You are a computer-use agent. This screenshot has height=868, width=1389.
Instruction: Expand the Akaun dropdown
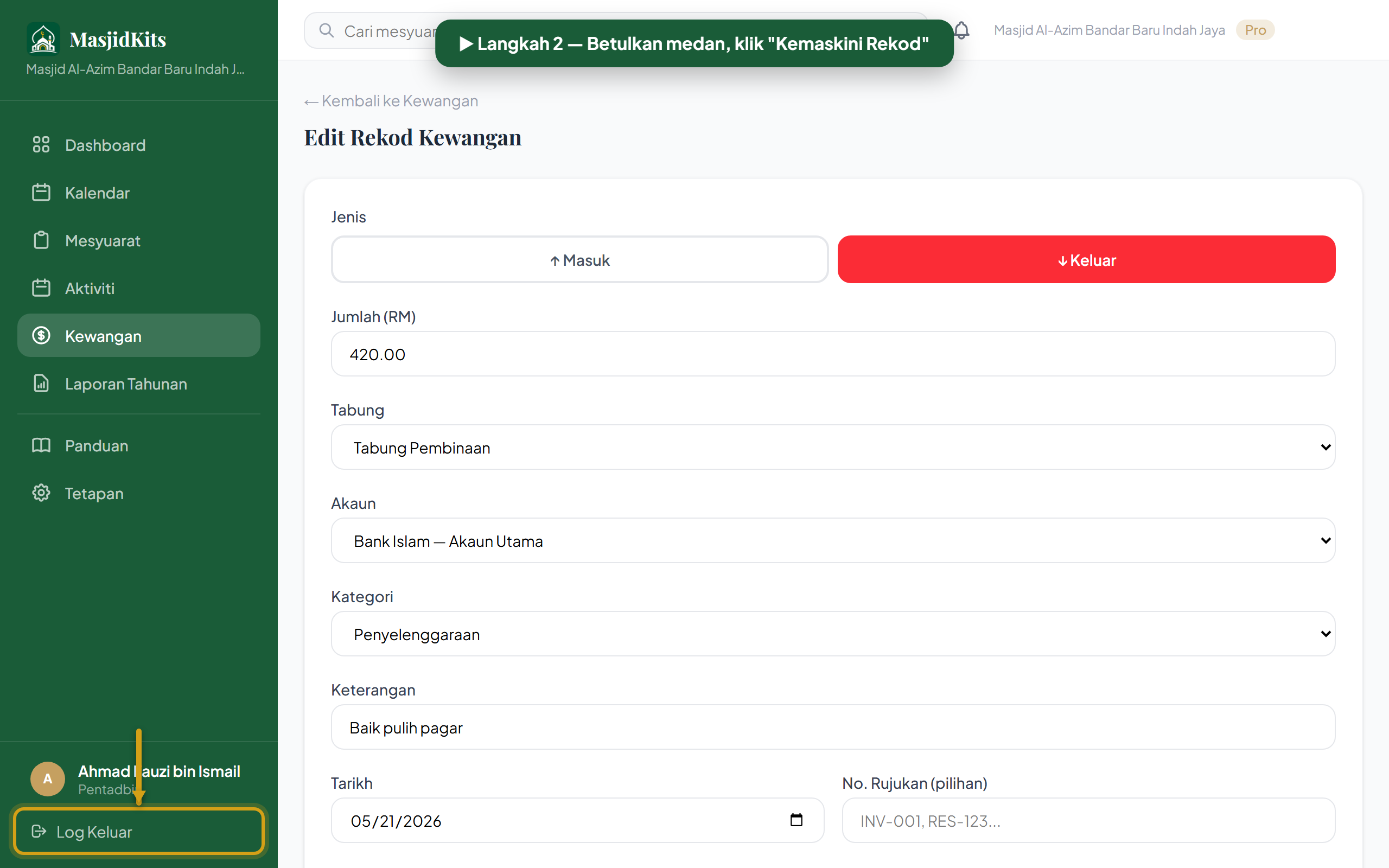tap(833, 540)
